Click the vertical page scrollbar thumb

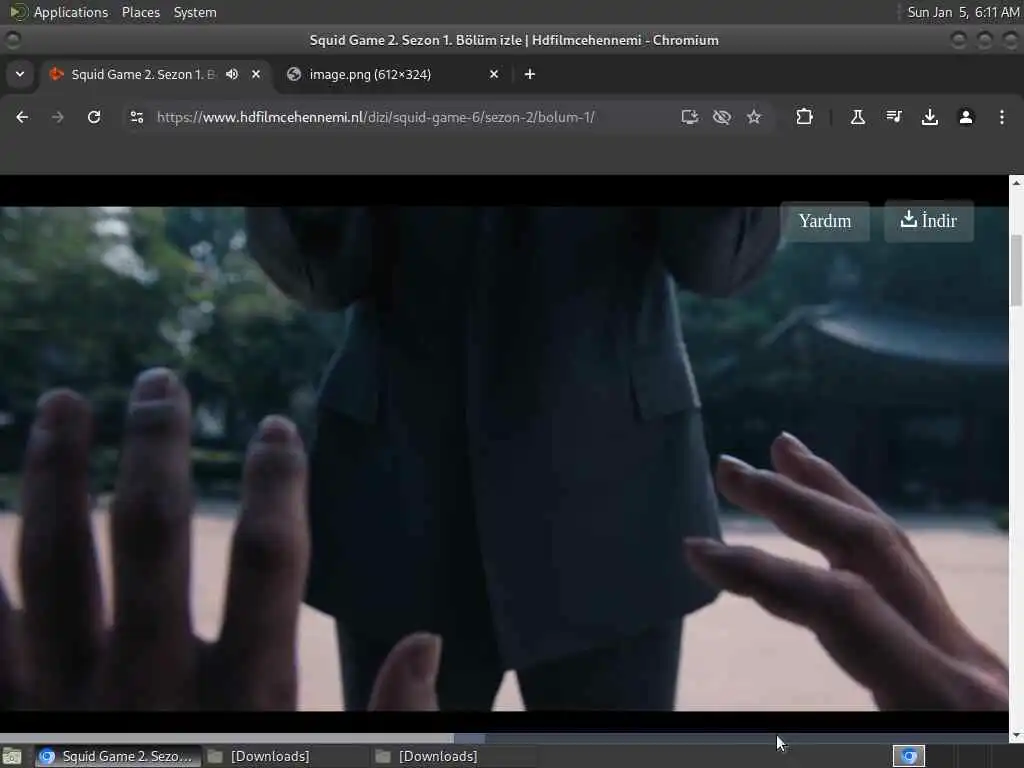coord(1016,270)
